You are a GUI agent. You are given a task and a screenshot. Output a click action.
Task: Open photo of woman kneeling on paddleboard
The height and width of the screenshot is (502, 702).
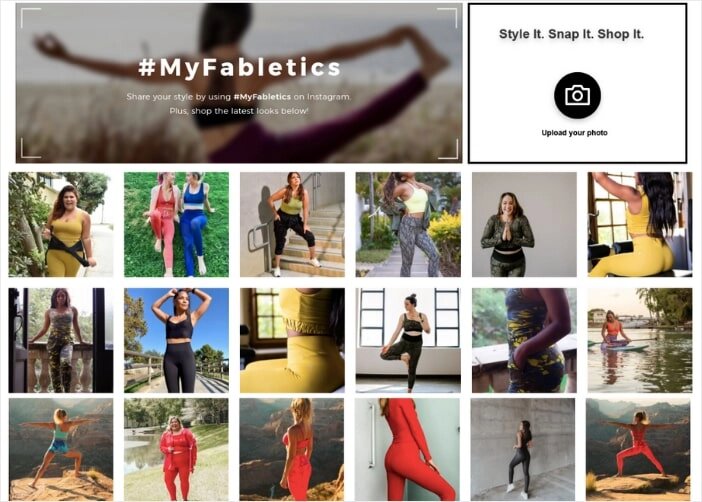[640, 340]
